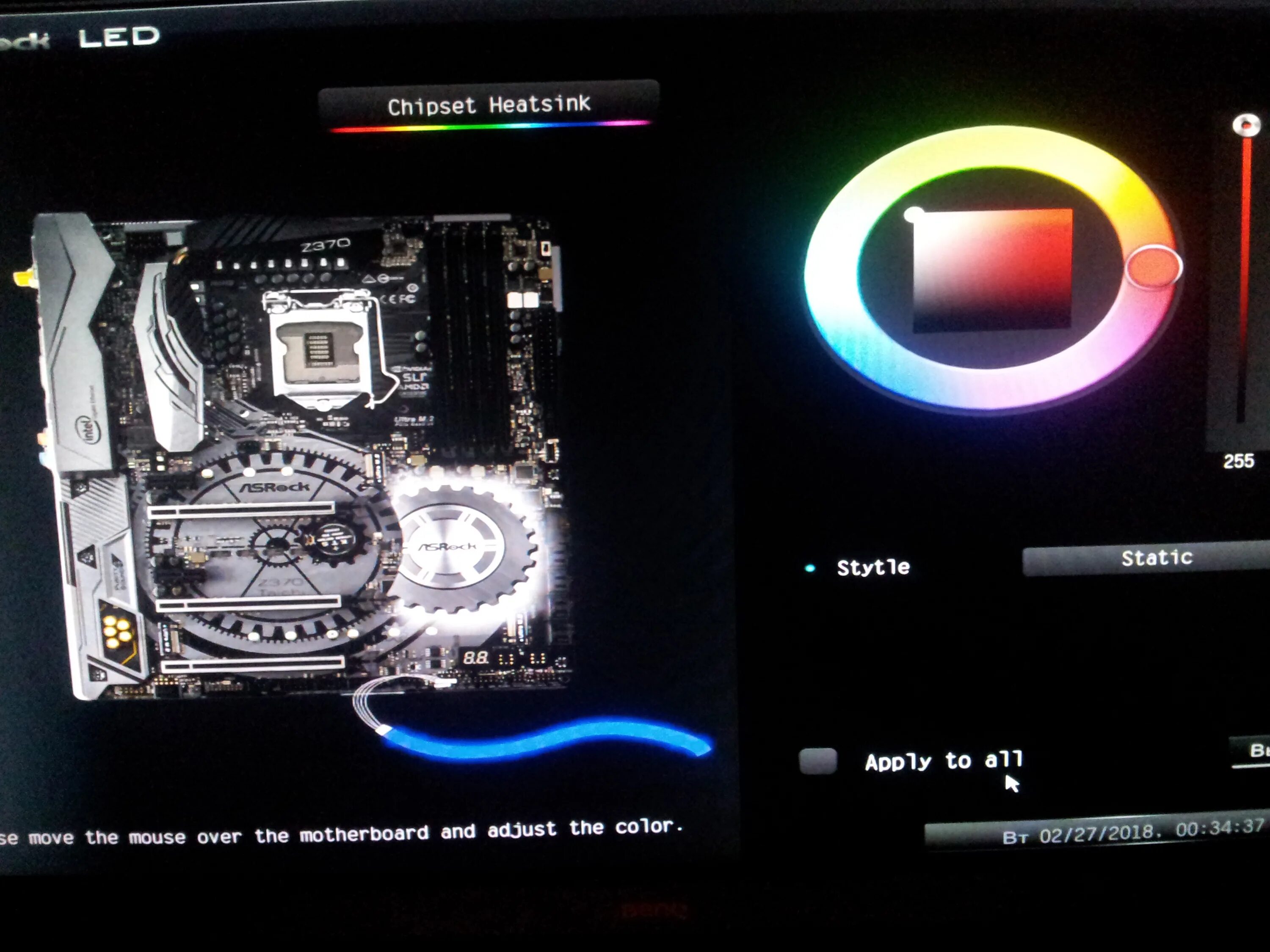
Task: Click the LED title at top left
Action: coord(119,37)
